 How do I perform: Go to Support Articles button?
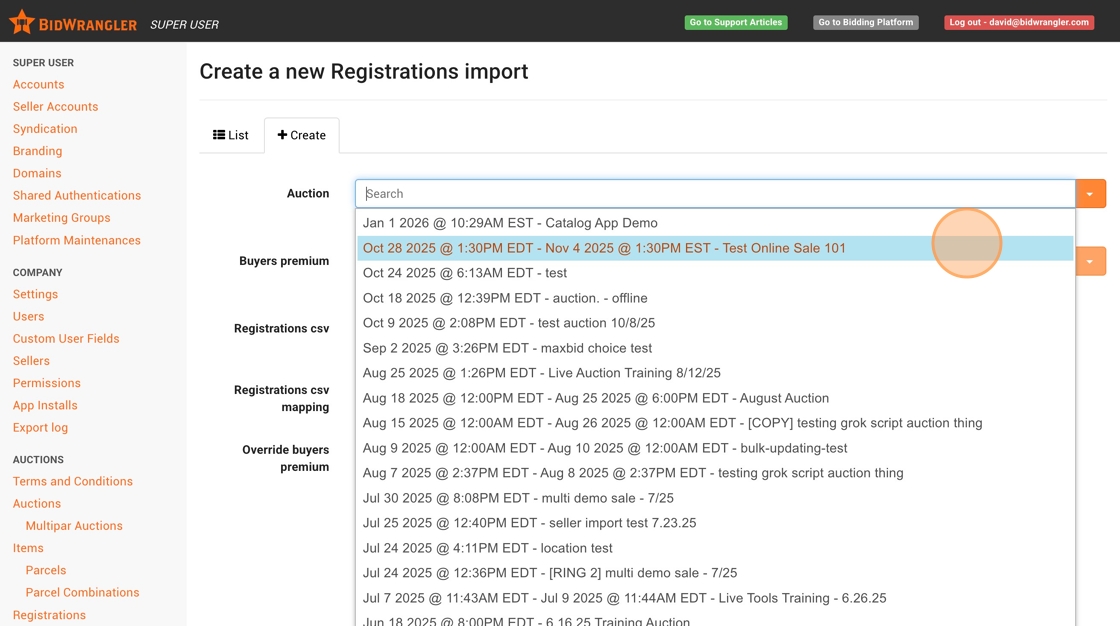736,22
